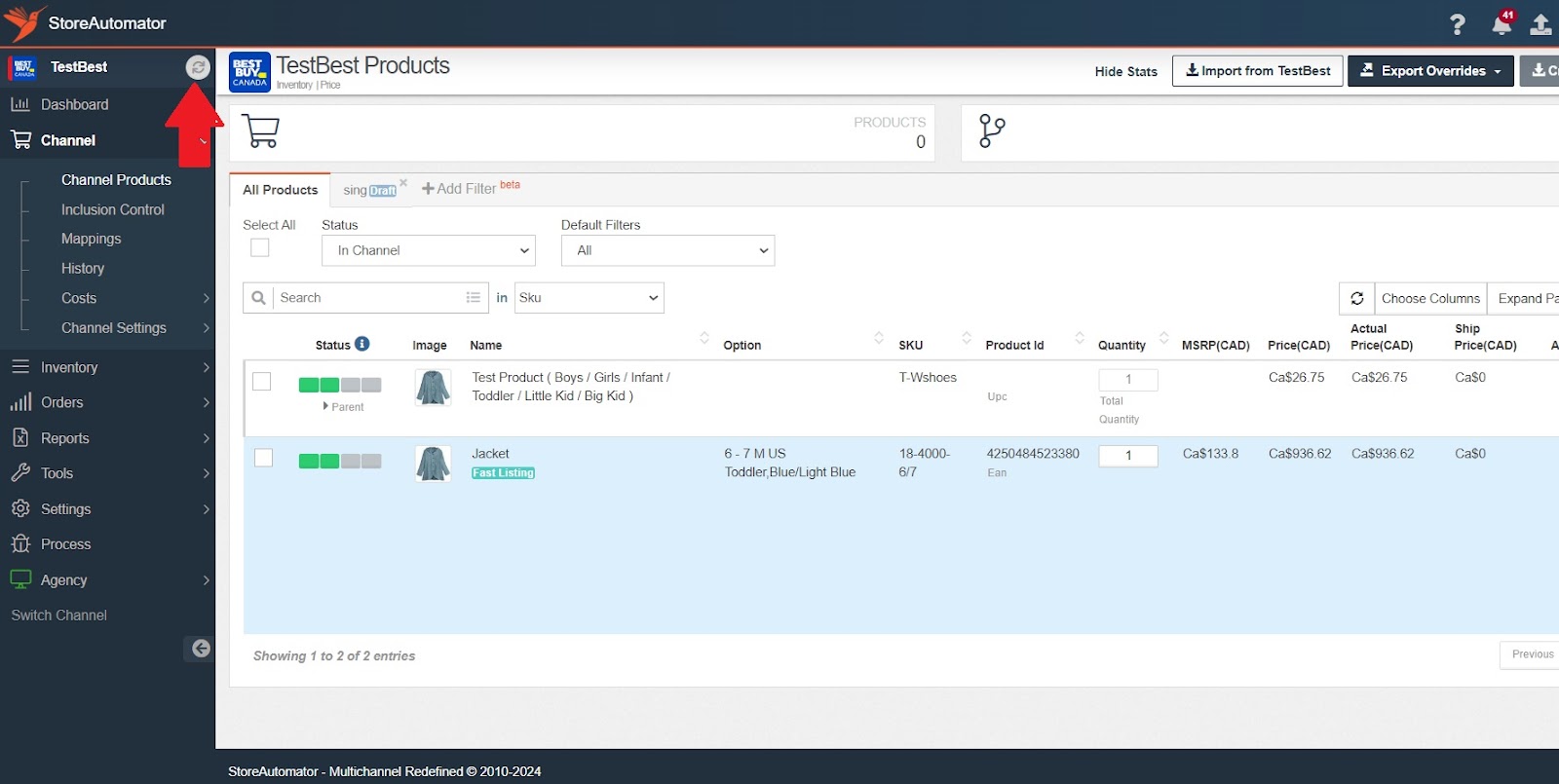The width and height of the screenshot is (1559, 784).
Task: Sort by the SKU column header
Action: [x=911, y=345]
